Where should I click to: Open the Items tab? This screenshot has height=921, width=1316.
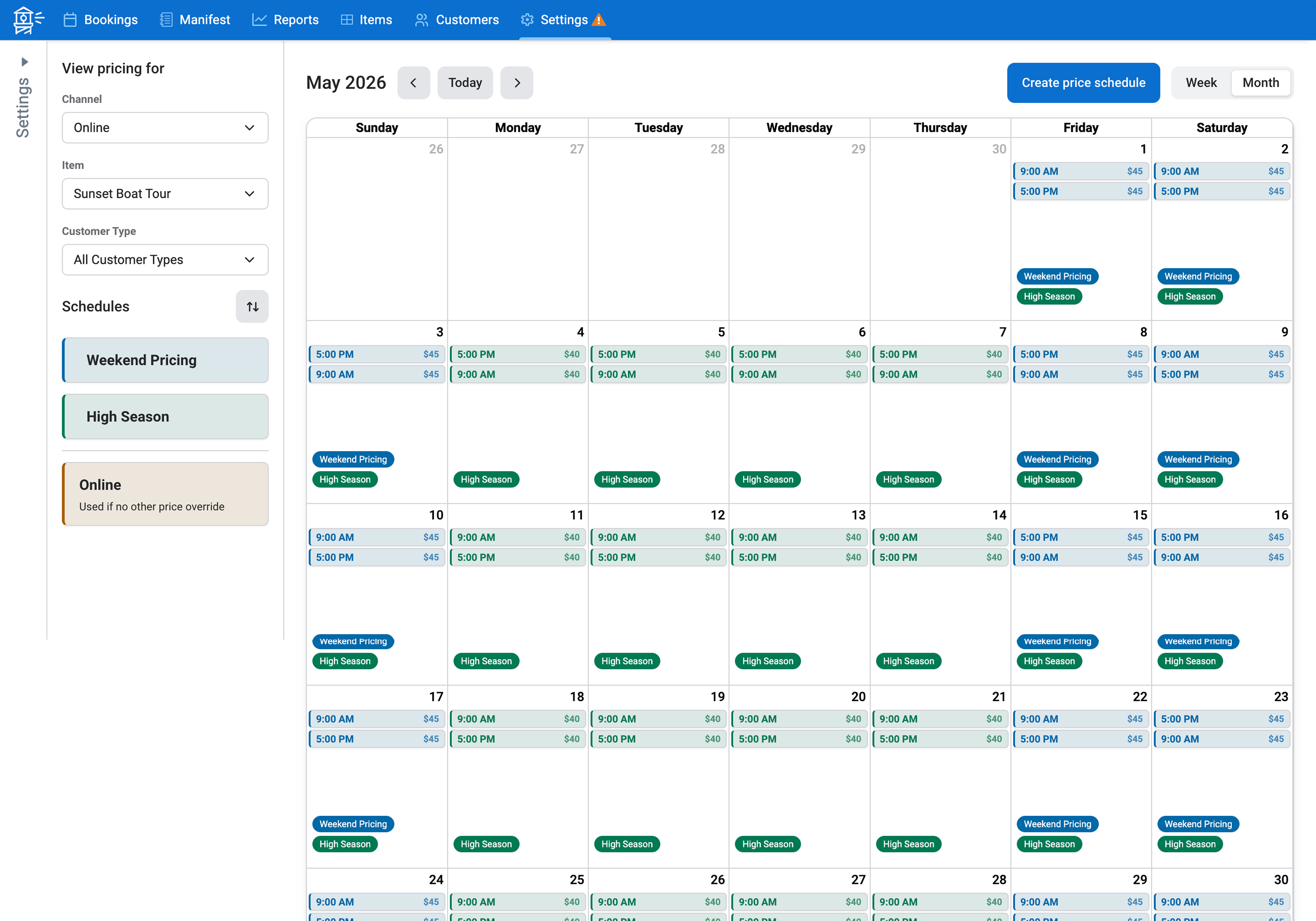366,20
